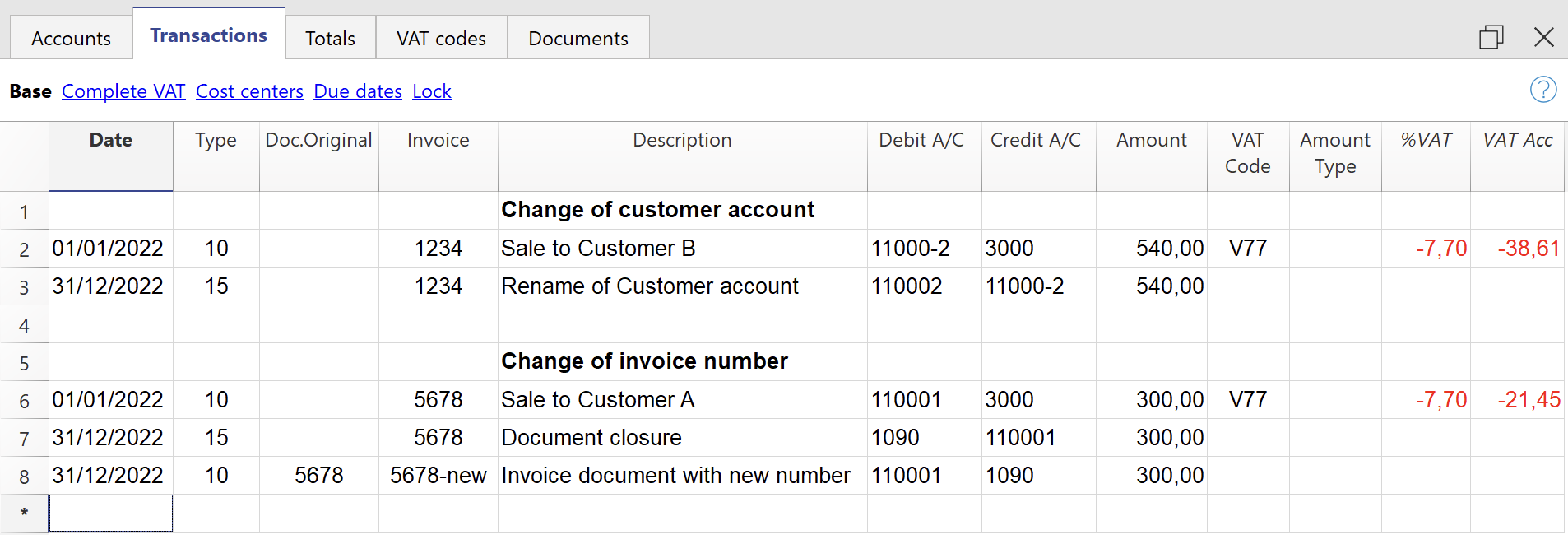This screenshot has width=1568, height=535.
Task: Open the Totals tab
Action: pos(330,39)
